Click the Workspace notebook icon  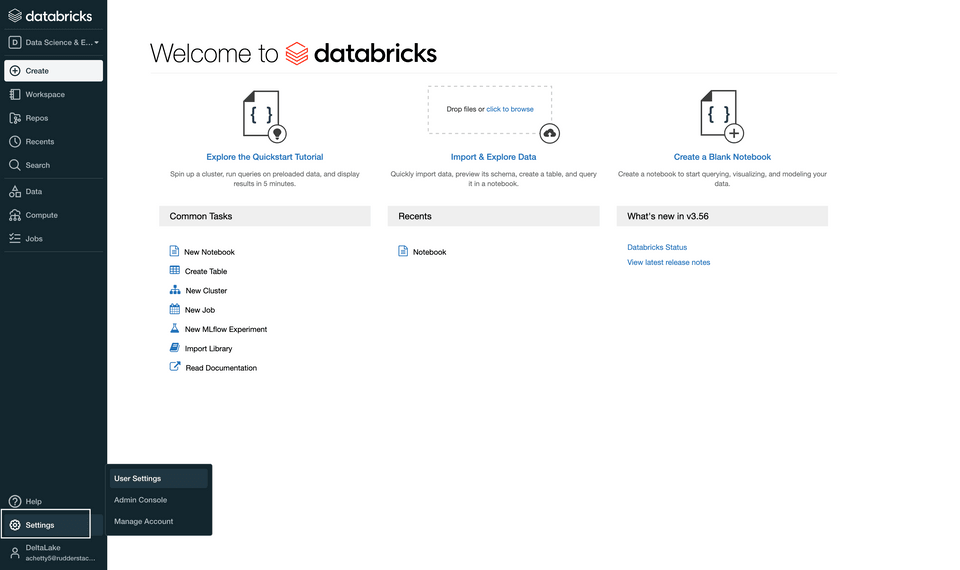15,94
